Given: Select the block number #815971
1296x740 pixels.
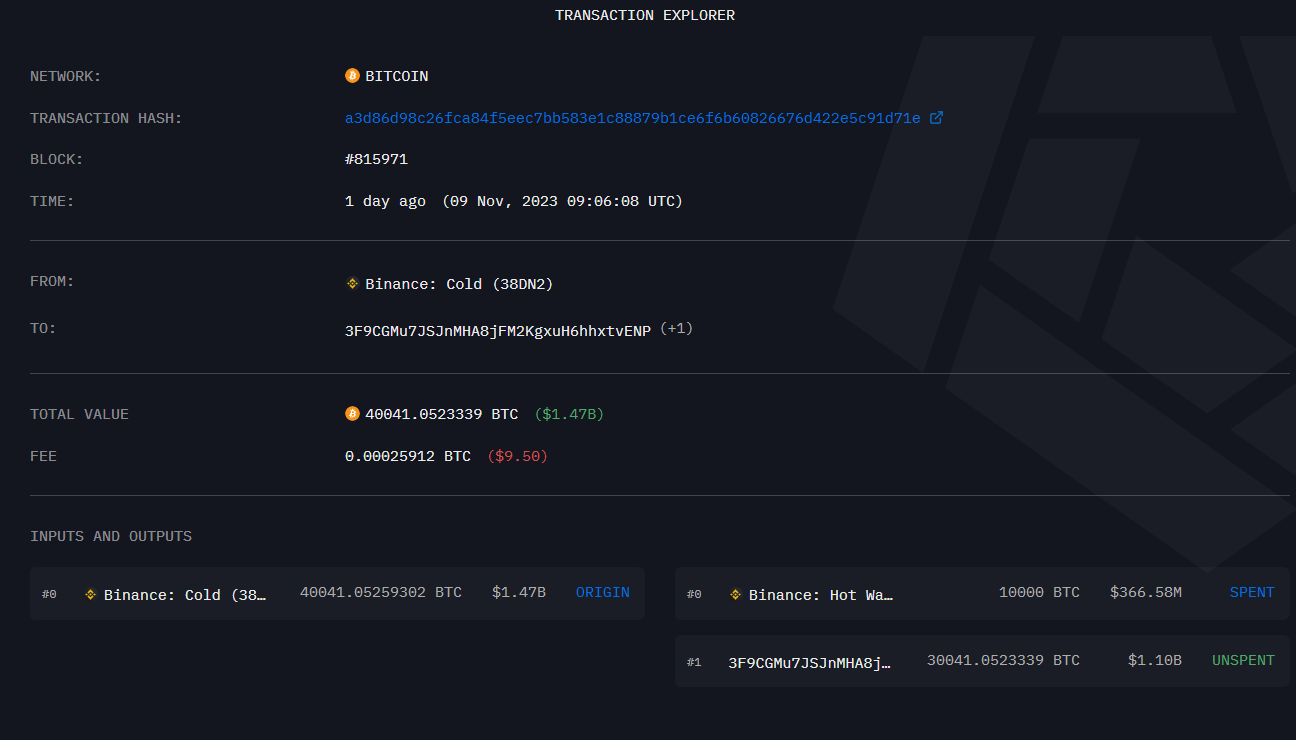Looking at the screenshot, I should [376, 159].
